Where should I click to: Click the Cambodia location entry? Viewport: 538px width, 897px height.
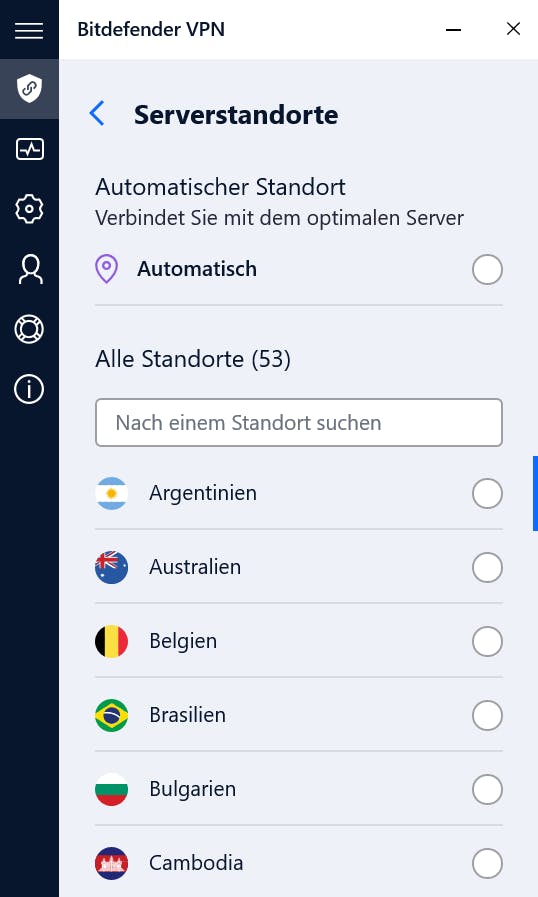[298, 863]
